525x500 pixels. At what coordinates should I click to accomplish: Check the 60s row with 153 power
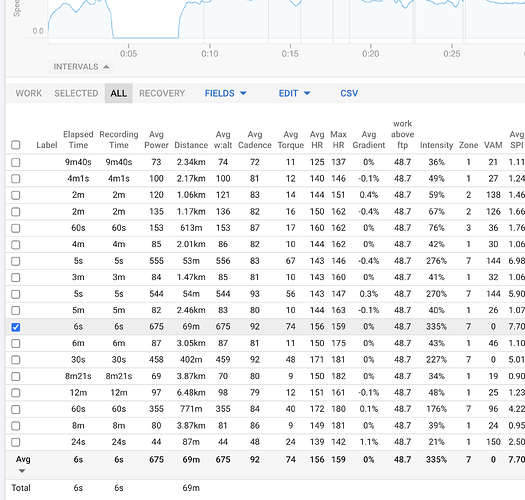(16, 228)
